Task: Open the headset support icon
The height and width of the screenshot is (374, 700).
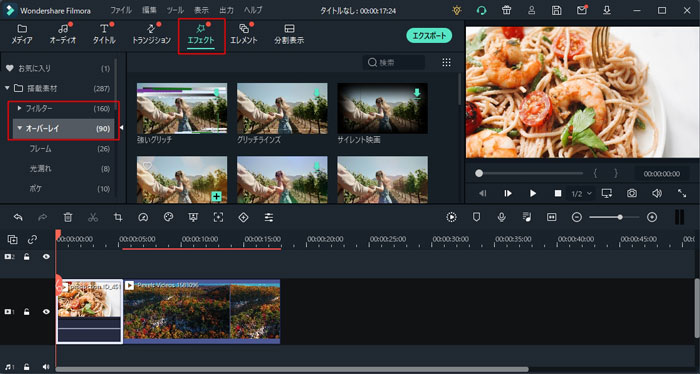Action: tap(481, 10)
